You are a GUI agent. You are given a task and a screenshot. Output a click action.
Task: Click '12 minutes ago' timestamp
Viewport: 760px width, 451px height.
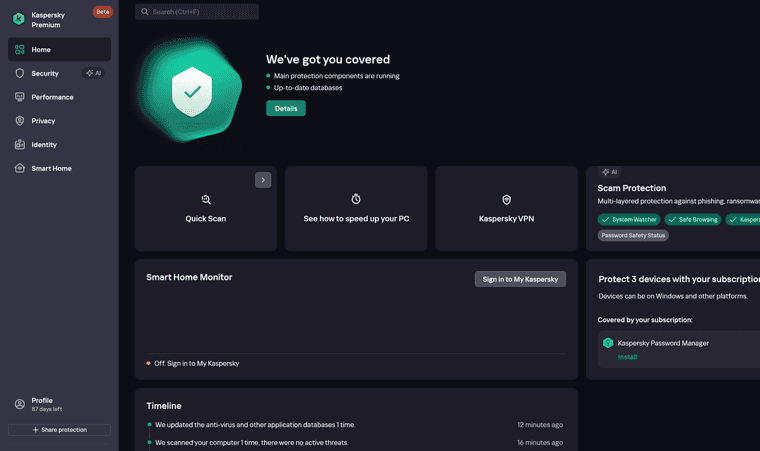pos(540,425)
